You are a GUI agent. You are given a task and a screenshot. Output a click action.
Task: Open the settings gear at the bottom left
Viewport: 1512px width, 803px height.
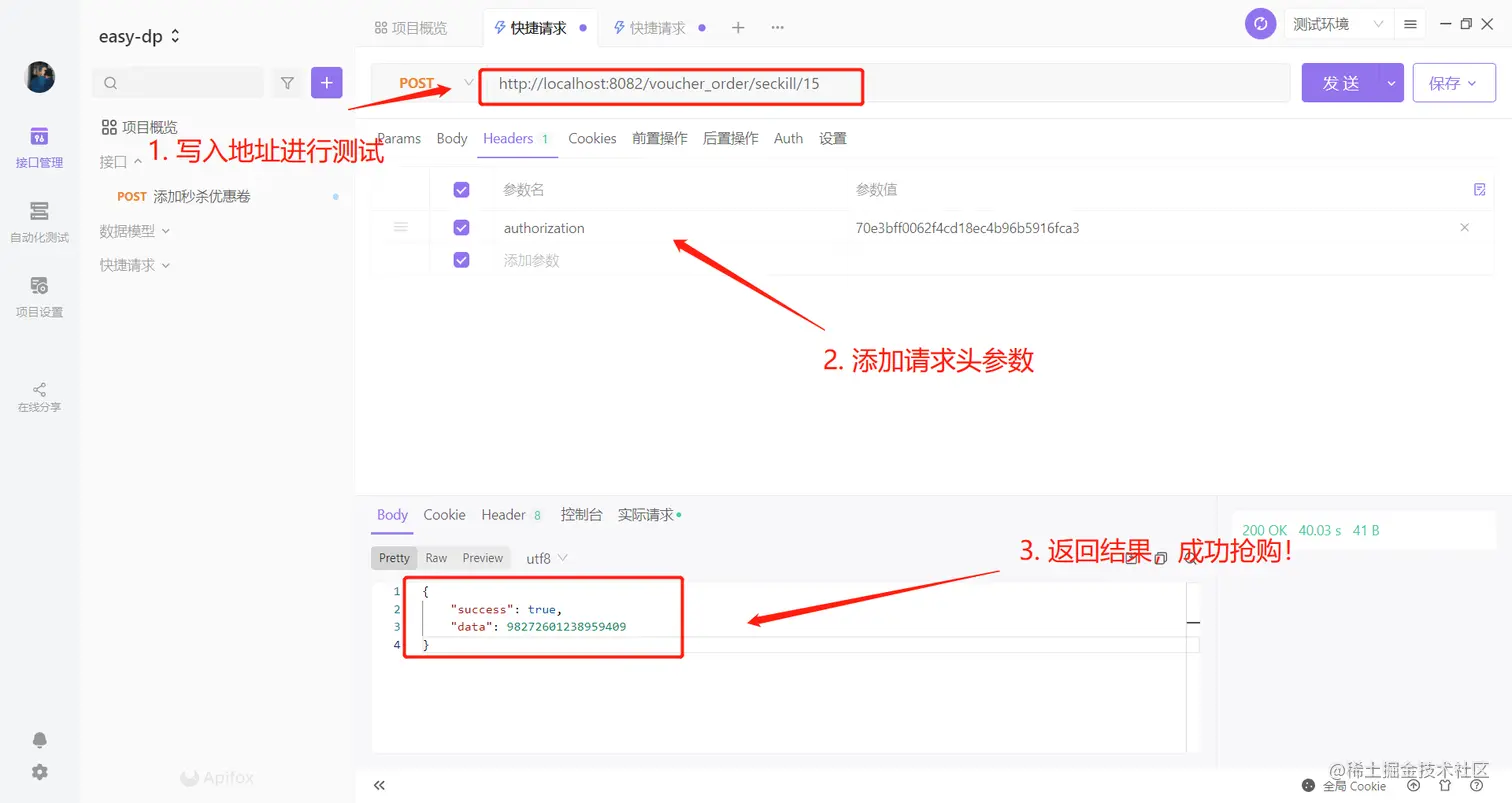[x=39, y=771]
